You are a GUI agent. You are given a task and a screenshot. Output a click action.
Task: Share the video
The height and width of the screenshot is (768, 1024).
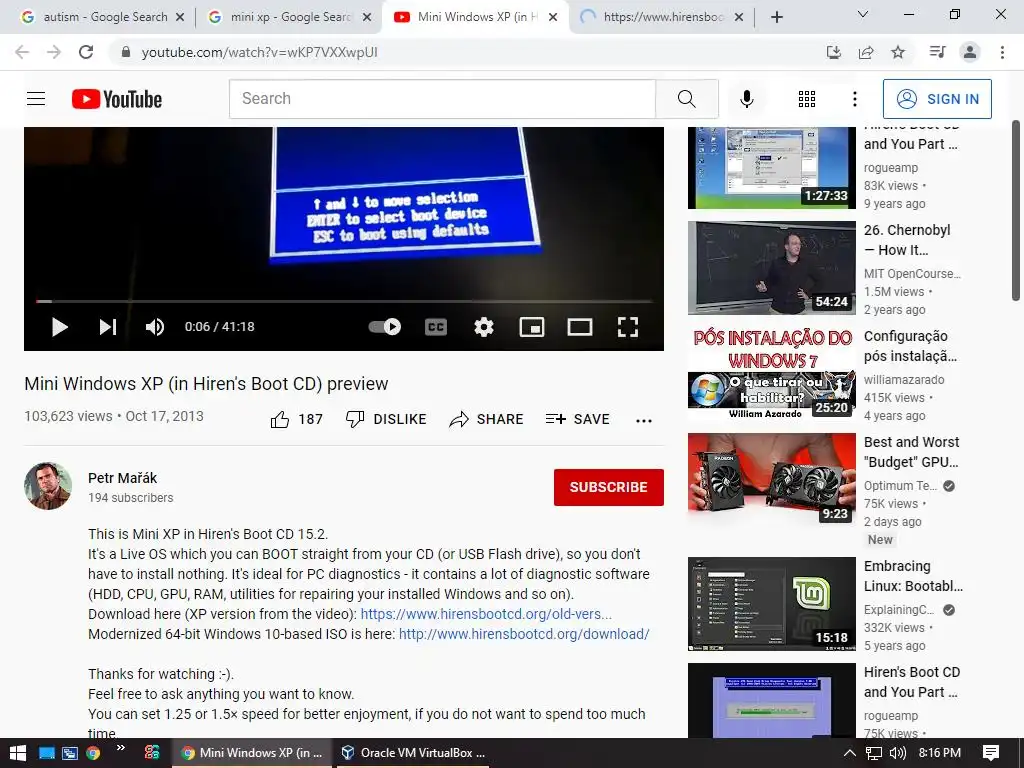point(487,419)
